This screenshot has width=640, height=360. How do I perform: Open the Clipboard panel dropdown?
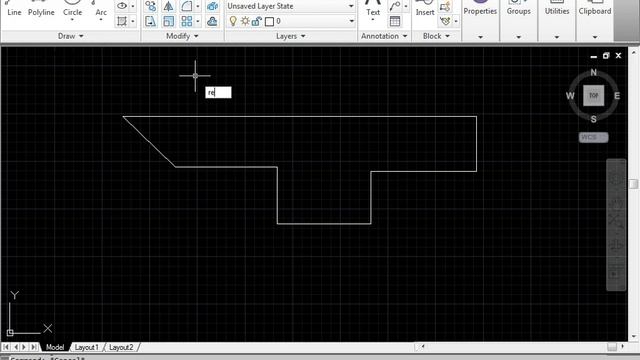595,37
